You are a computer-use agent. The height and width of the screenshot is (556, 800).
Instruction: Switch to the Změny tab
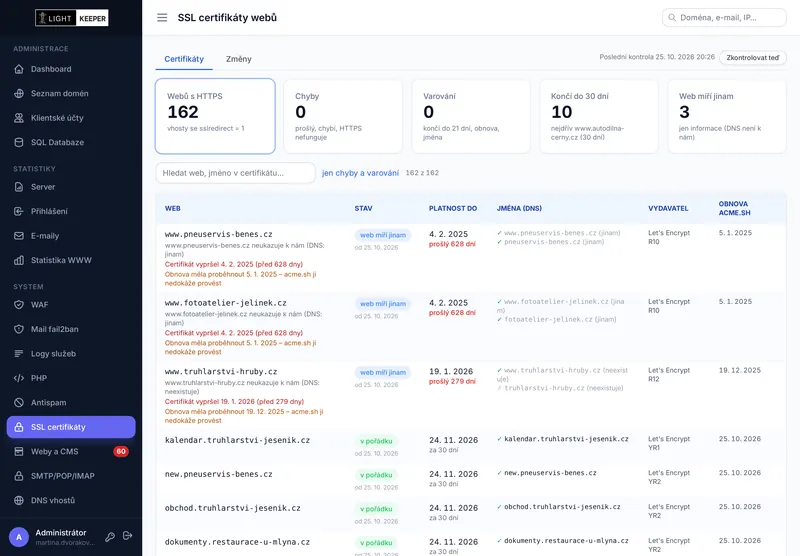(x=239, y=59)
